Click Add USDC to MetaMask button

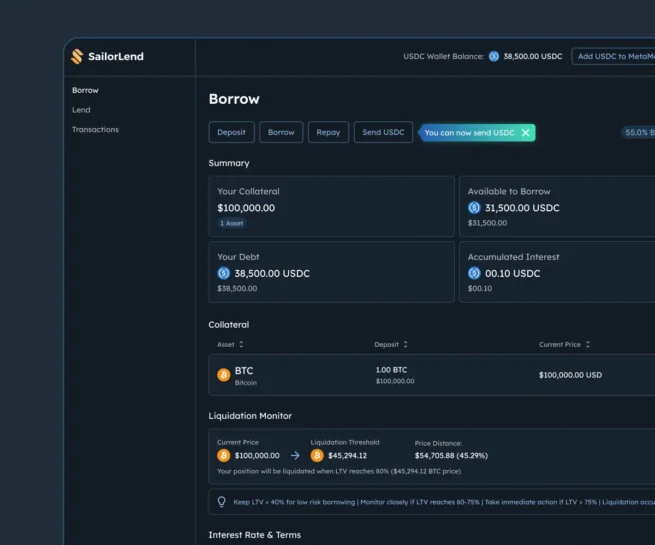613,56
